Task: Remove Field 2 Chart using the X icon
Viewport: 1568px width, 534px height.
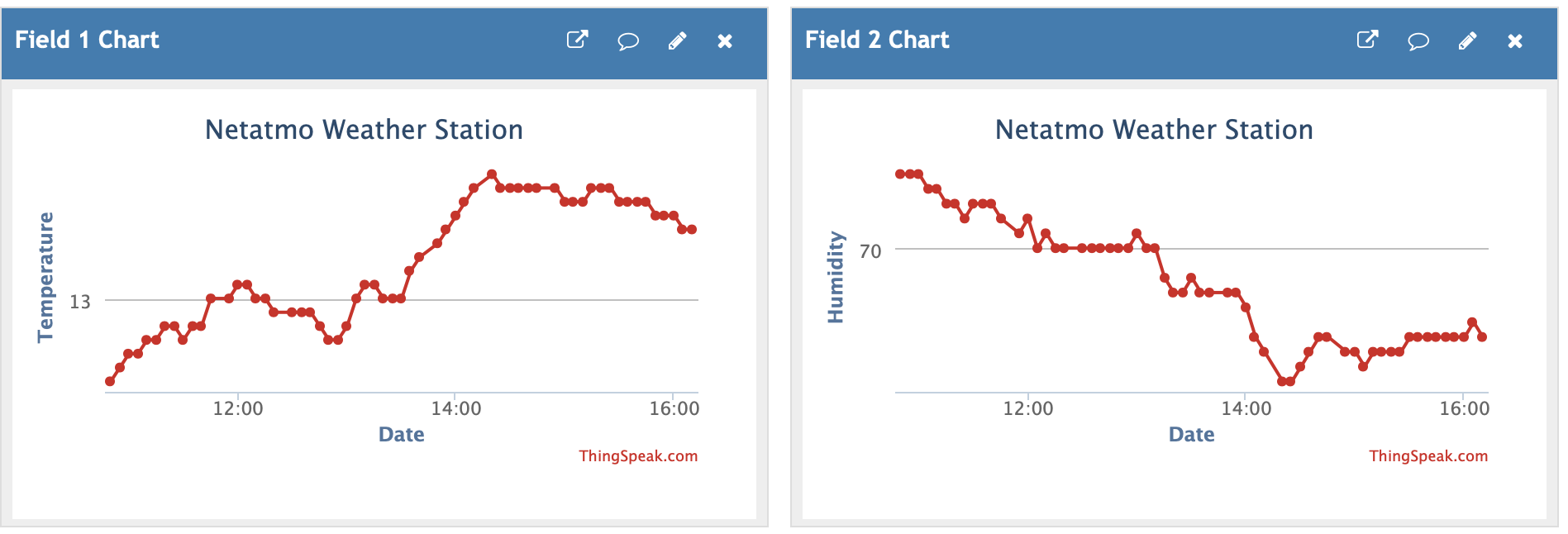Action: pos(1515,41)
